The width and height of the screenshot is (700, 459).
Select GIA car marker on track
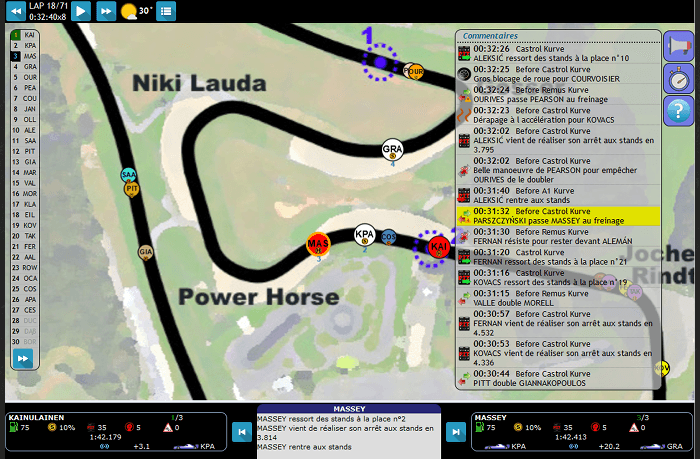click(146, 252)
